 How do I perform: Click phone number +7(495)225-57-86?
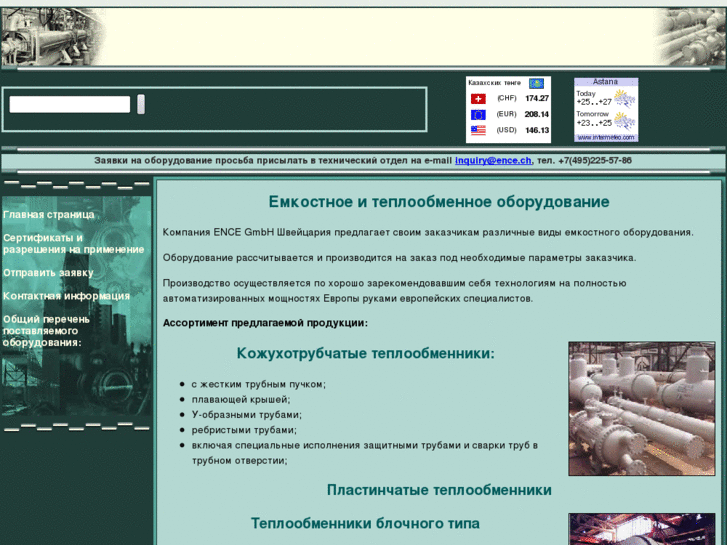pos(595,160)
